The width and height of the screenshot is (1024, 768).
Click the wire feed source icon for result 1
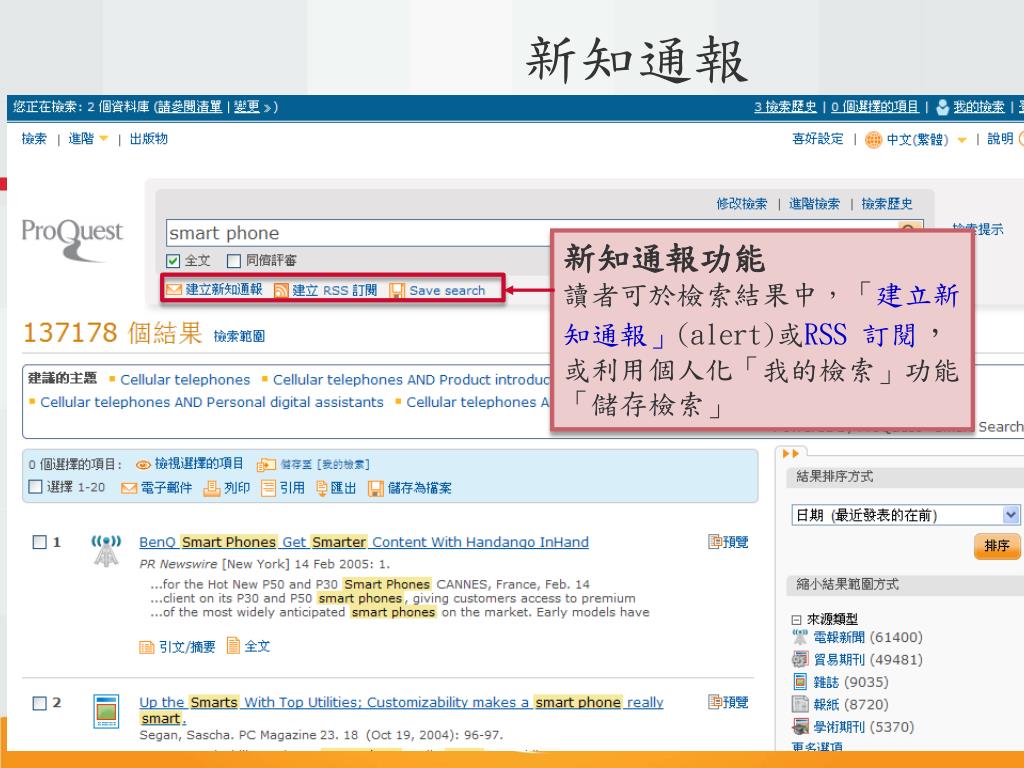(106, 550)
